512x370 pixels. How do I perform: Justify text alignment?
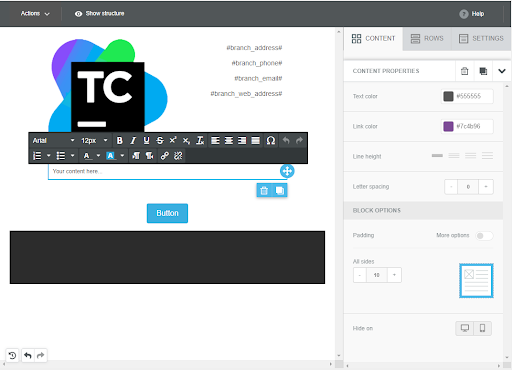pyautogui.click(x=255, y=141)
